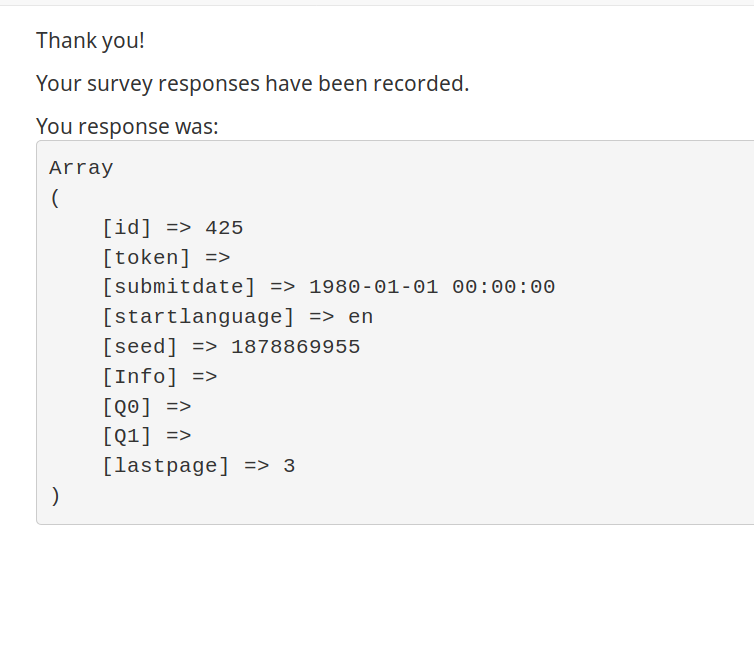Click the [Q1] entry line

point(147,437)
